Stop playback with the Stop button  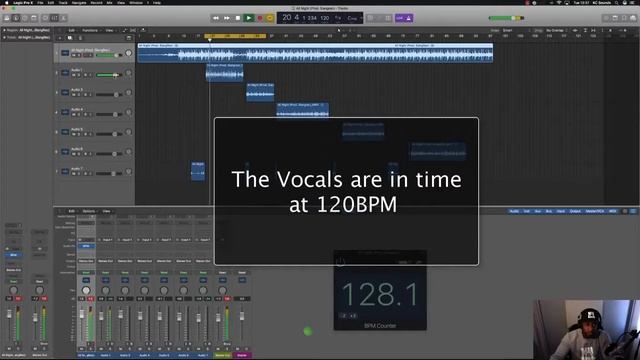click(238, 18)
